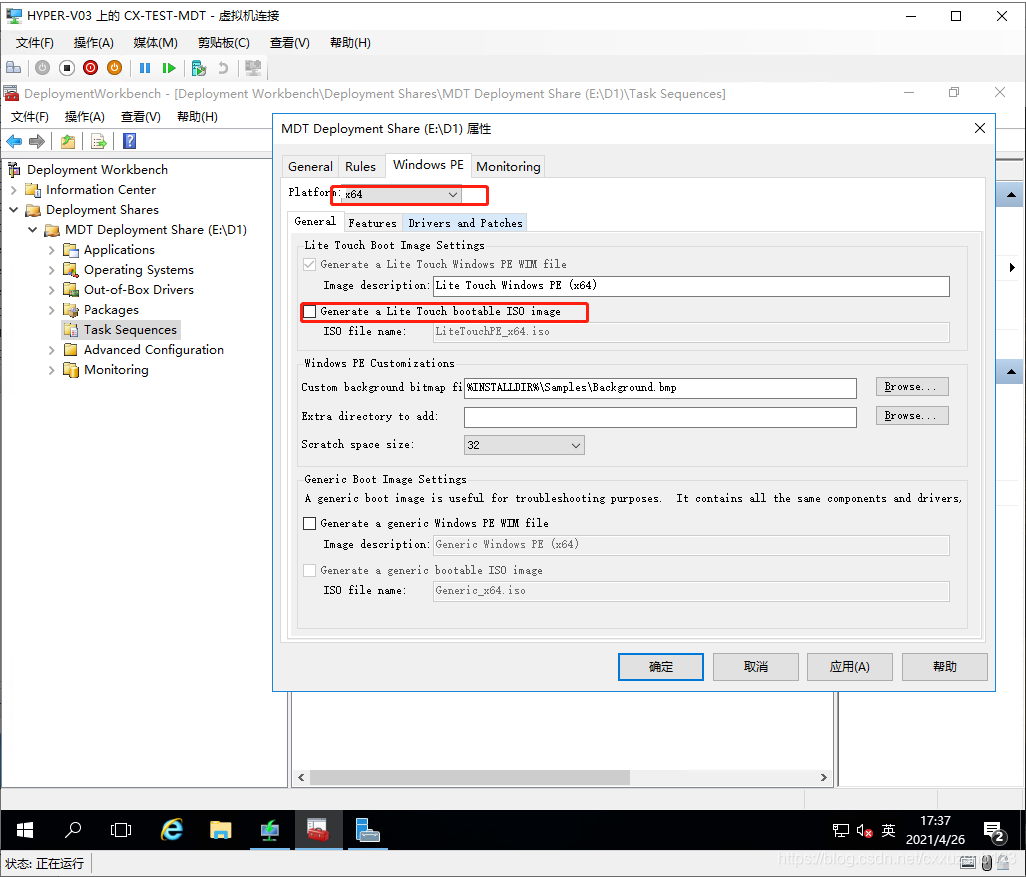The width and height of the screenshot is (1026, 877).
Task: Expand the Operating Systems node
Action: pos(52,270)
